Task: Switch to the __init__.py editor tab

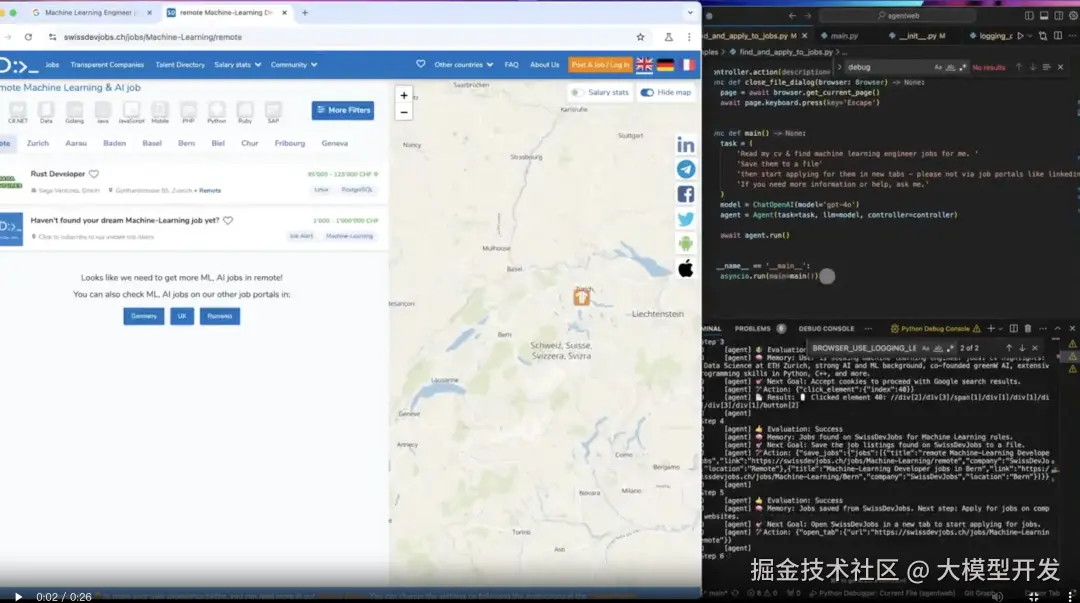Action: tap(922, 36)
